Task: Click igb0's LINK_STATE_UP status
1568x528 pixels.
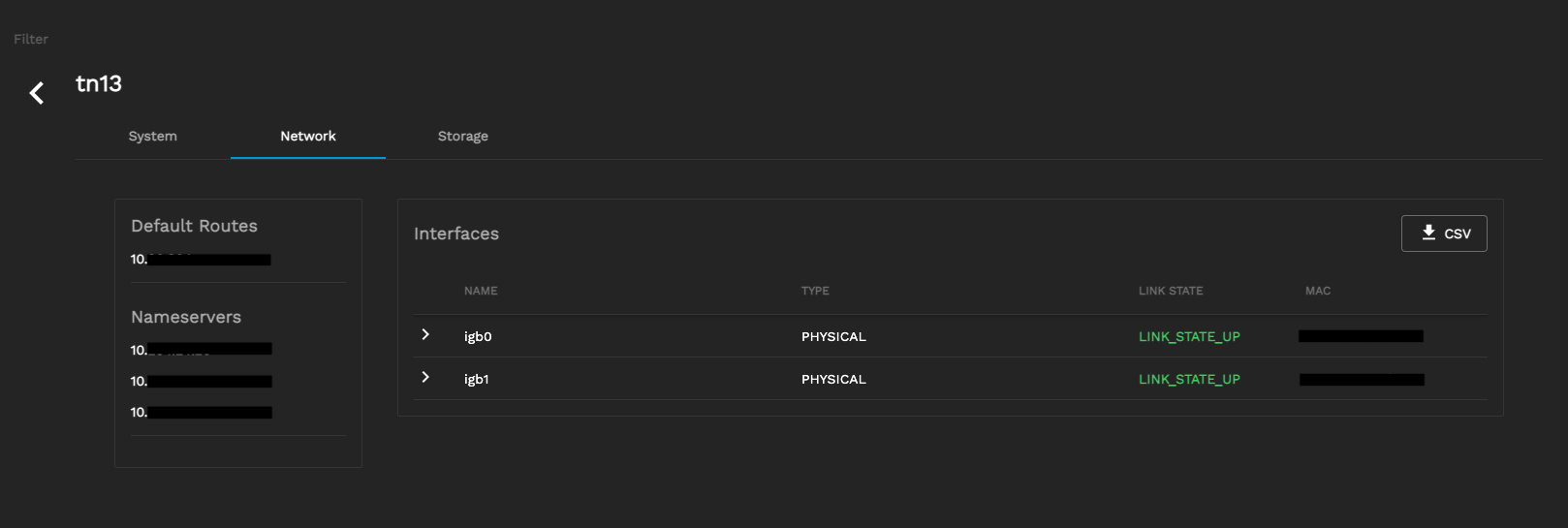Action: tap(1189, 337)
